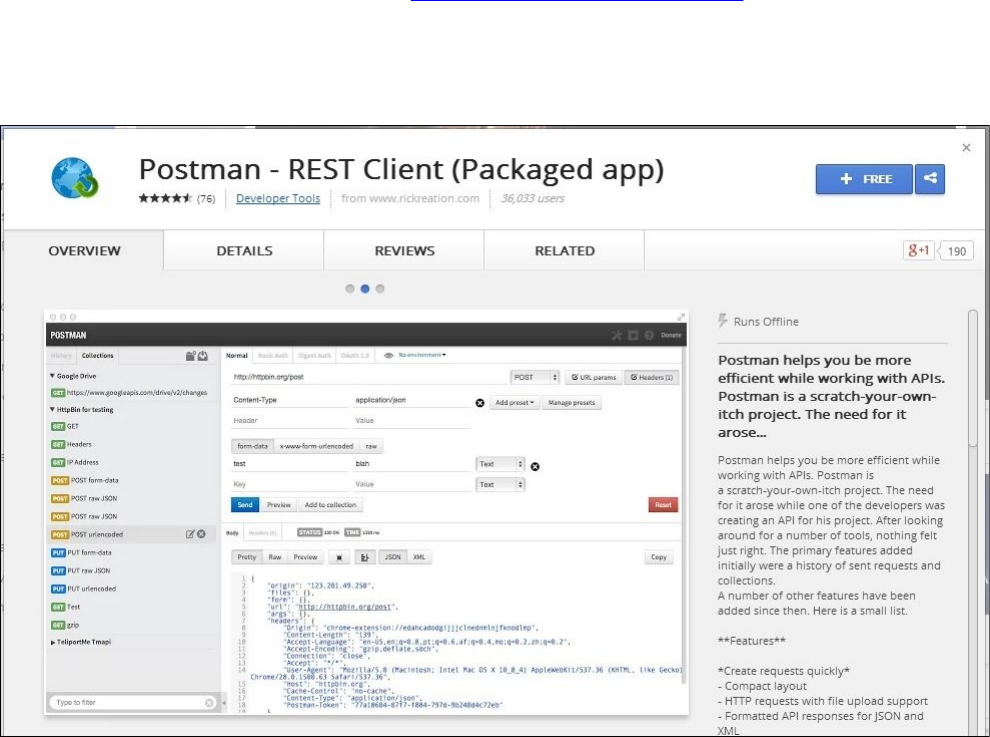
Task: Click the Add to collection button
Action: 330,505
